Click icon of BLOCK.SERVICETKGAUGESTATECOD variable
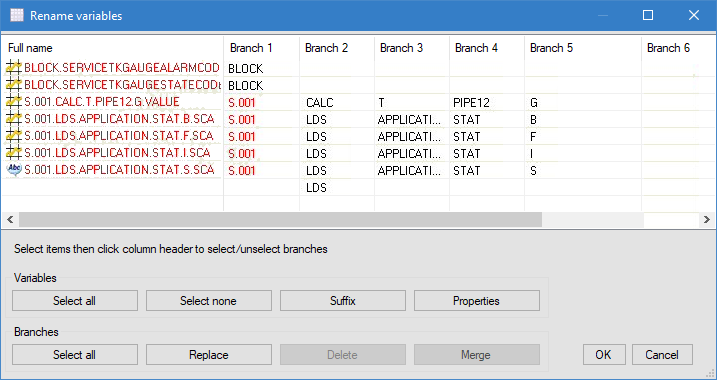The width and height of the screenshot is (717, 380). (14, 85)
